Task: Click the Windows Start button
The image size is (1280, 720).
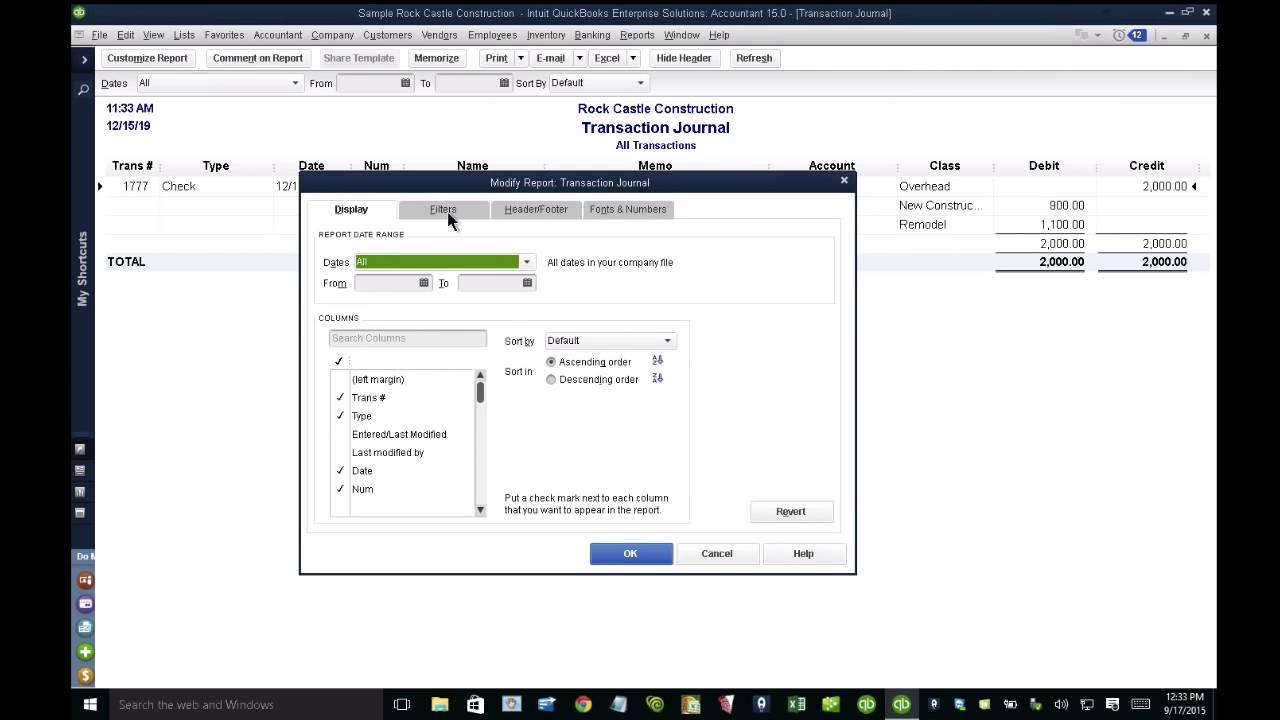Action: [90, 705]
